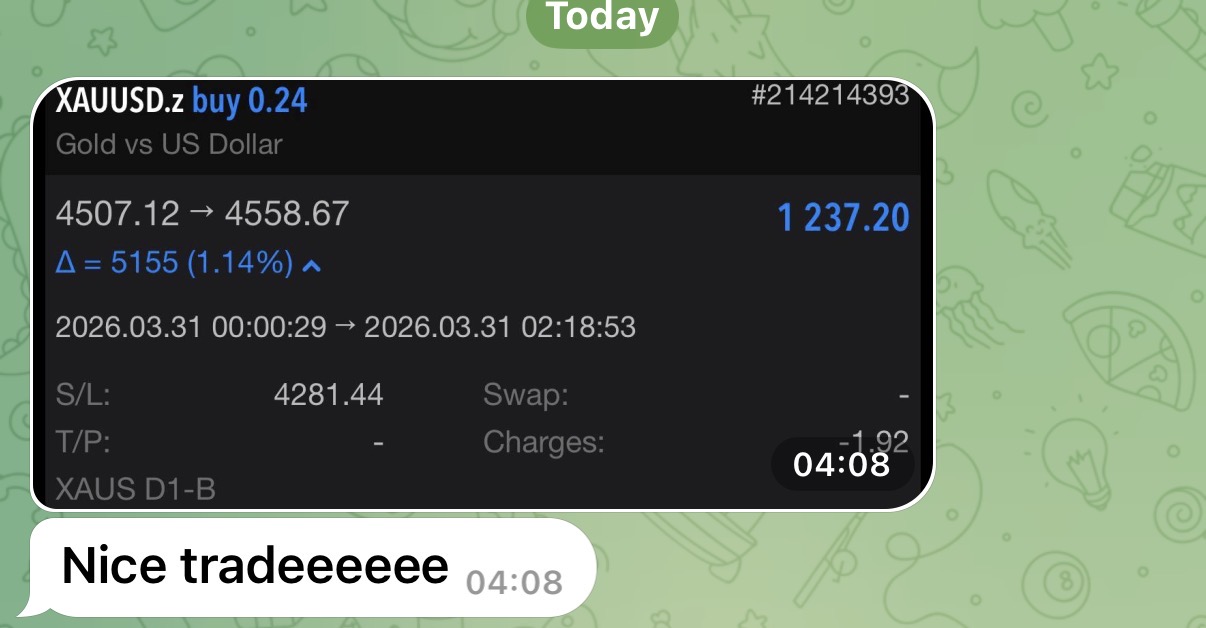Tap the order number #214214393
This screenshot has height=628, width=1206.
(x=829, y=95)
